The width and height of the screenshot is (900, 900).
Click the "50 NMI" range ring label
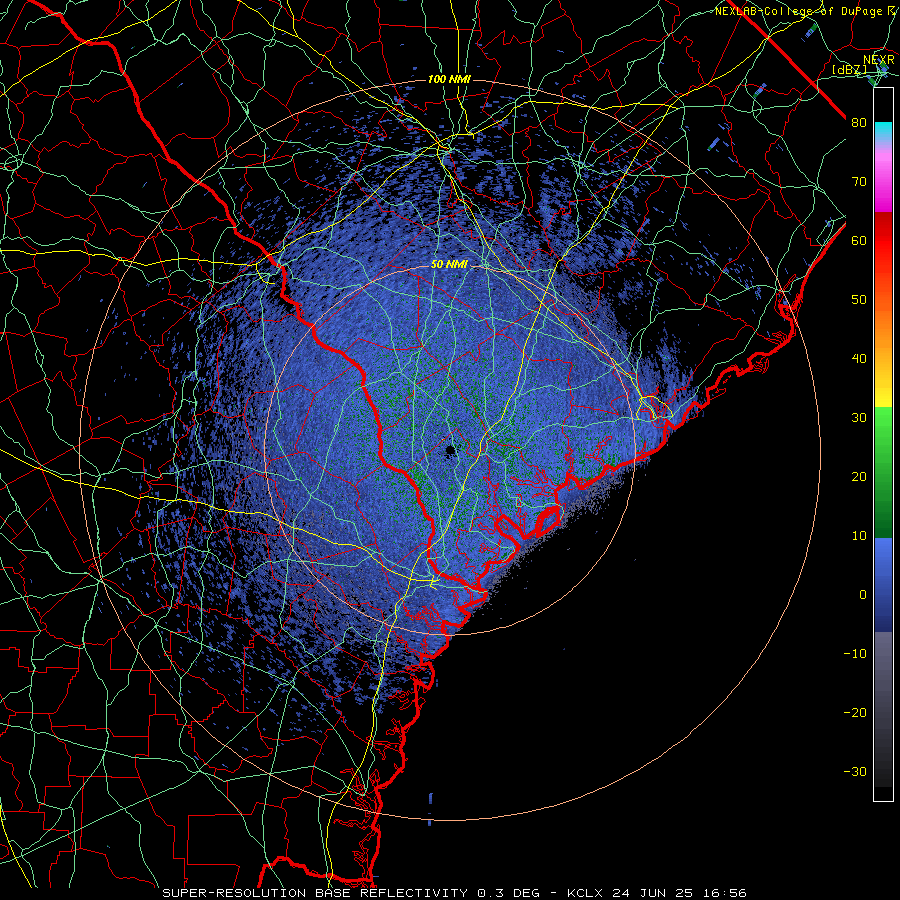coord(449,264)
